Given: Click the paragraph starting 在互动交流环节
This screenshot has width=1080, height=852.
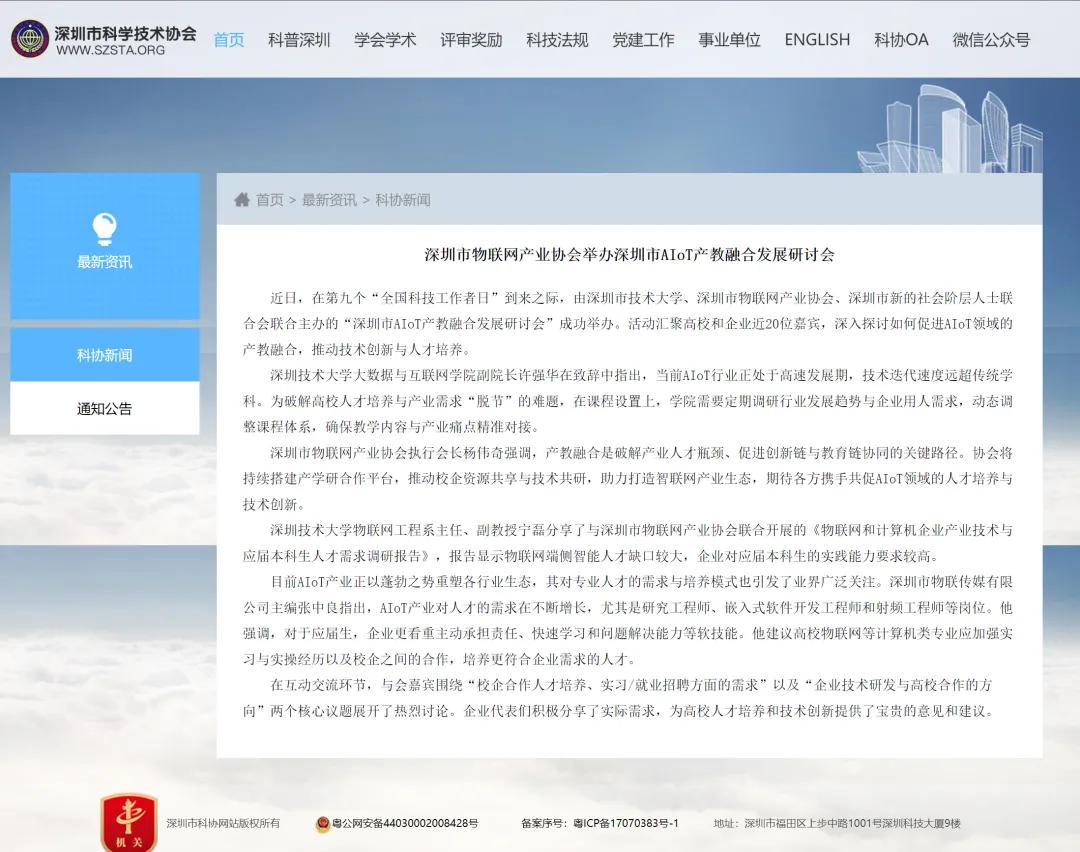Looking at the screenshot, I should tap(622, 698).
